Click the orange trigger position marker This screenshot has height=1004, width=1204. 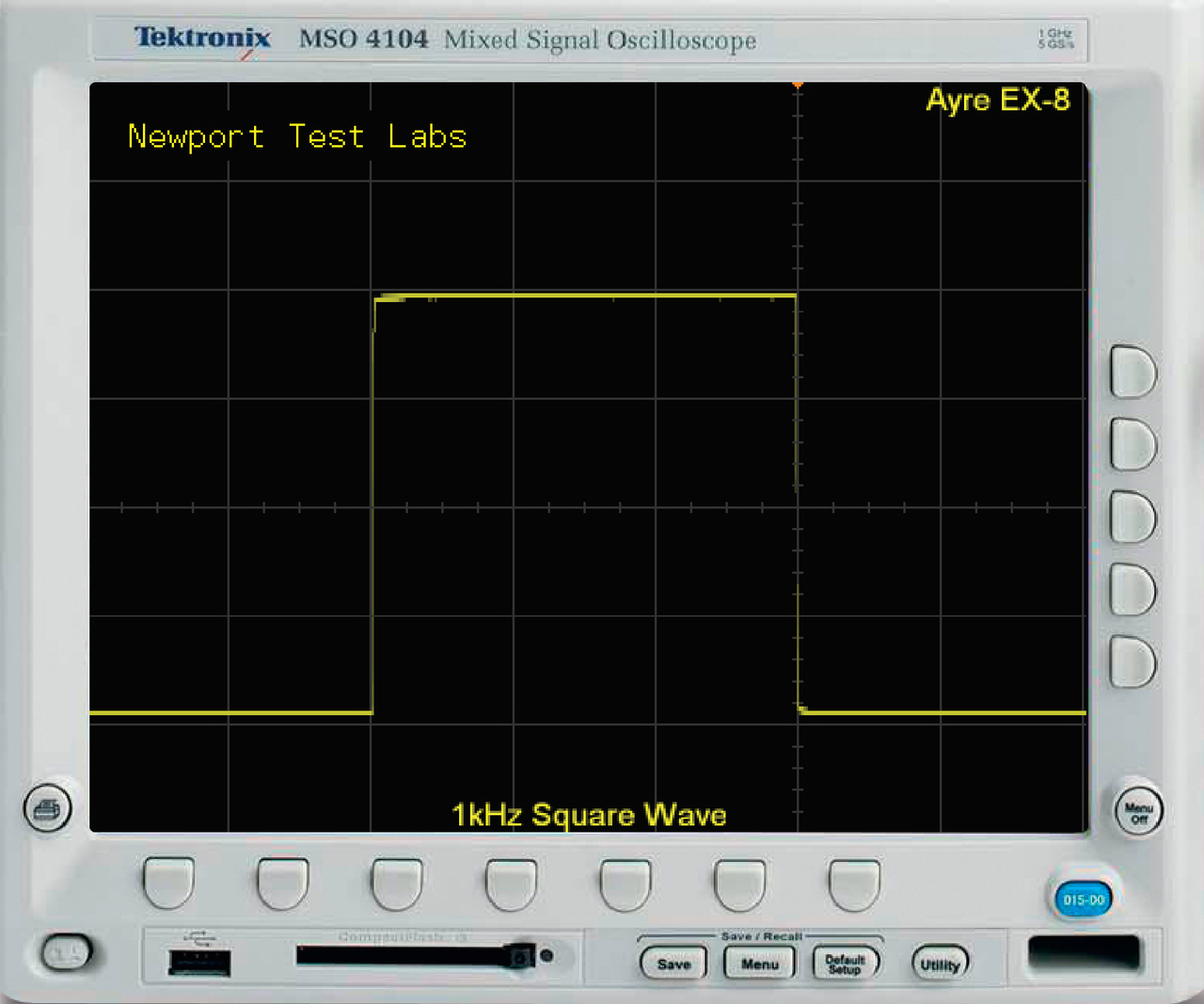click(798, 86)
